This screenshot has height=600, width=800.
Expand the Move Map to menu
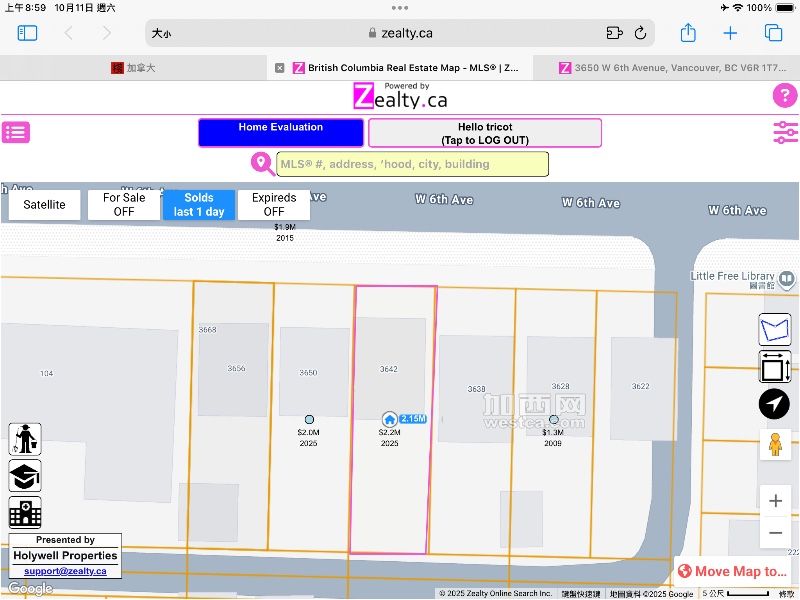pyautogui.click(x=733, y=571)
